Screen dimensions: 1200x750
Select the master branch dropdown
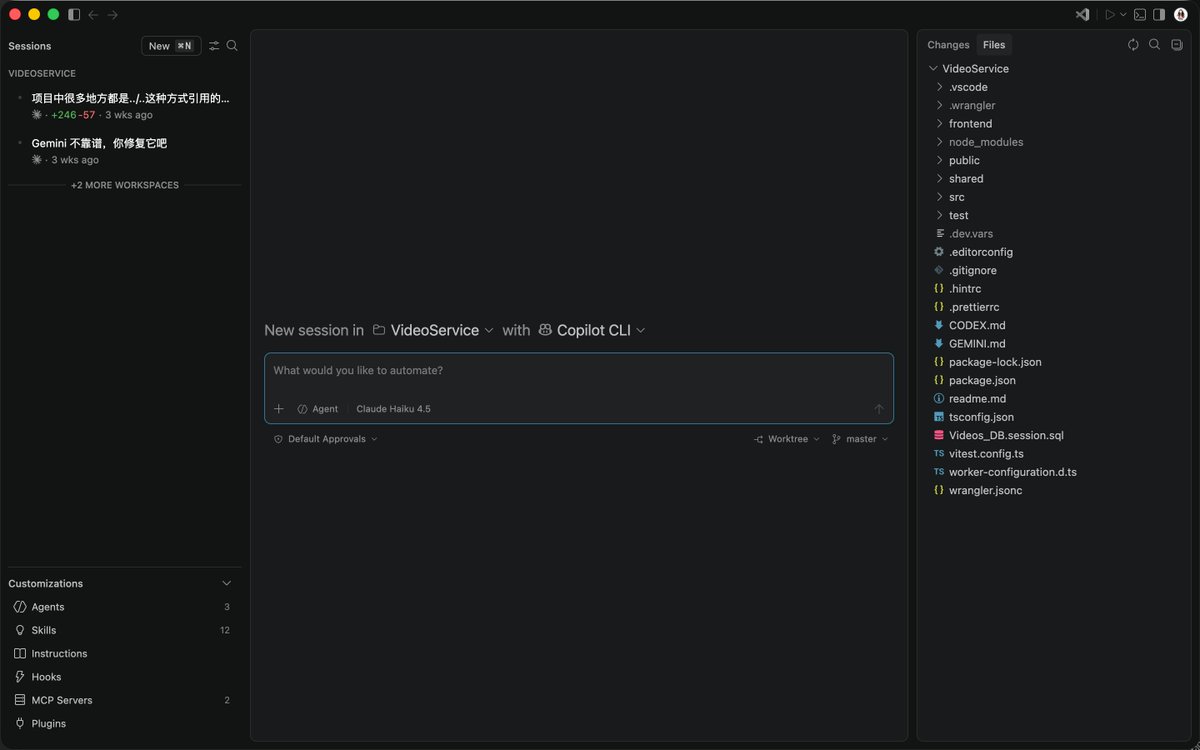[860, 439]
